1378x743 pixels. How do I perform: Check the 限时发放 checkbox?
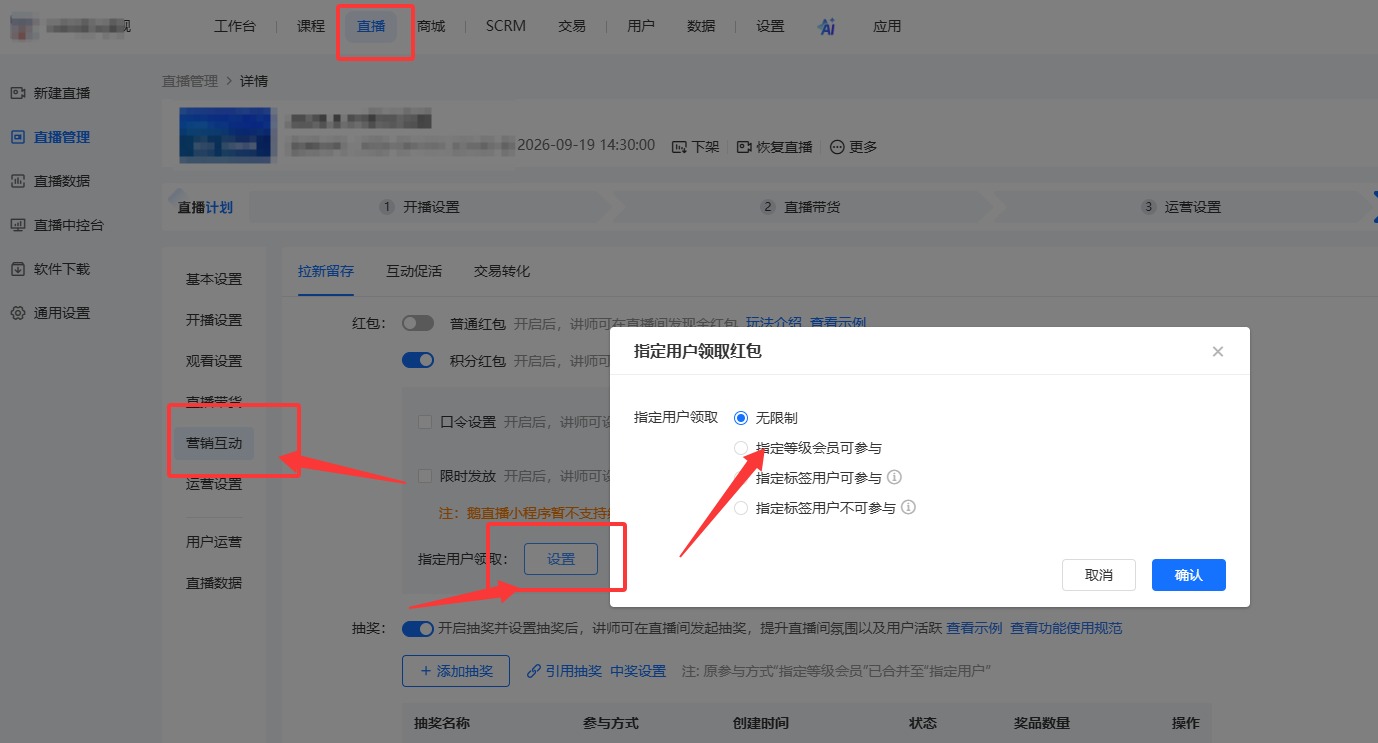[x=425, y=476]
